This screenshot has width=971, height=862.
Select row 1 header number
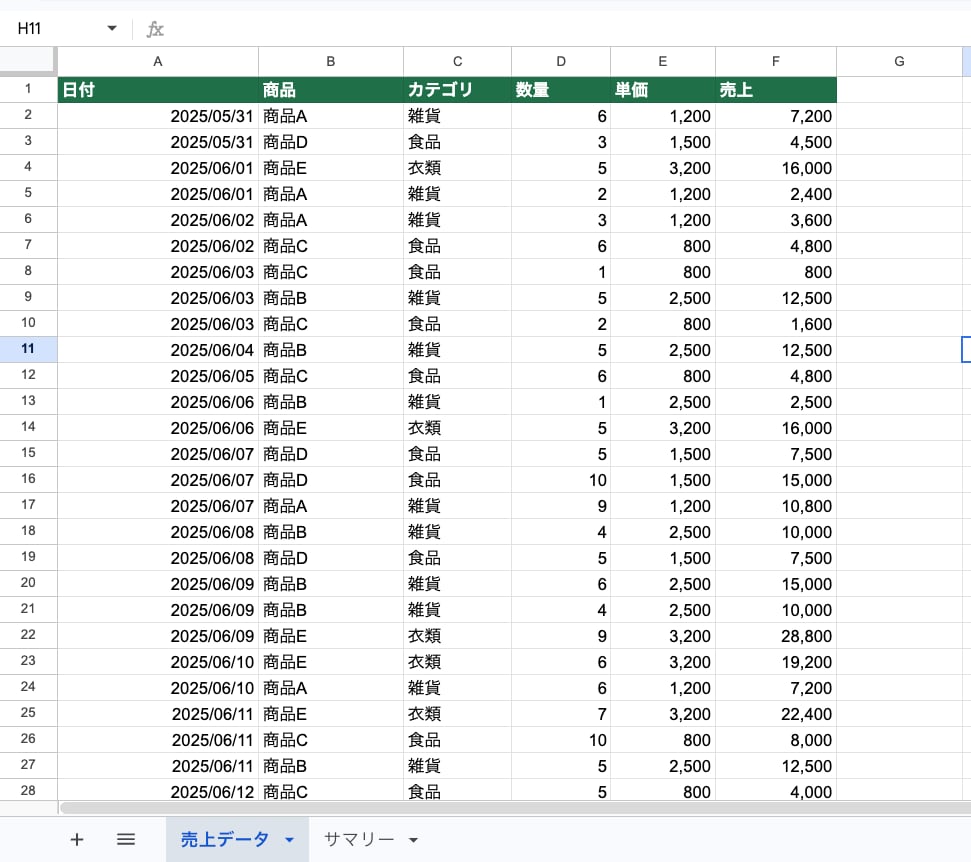coord(28,89)
